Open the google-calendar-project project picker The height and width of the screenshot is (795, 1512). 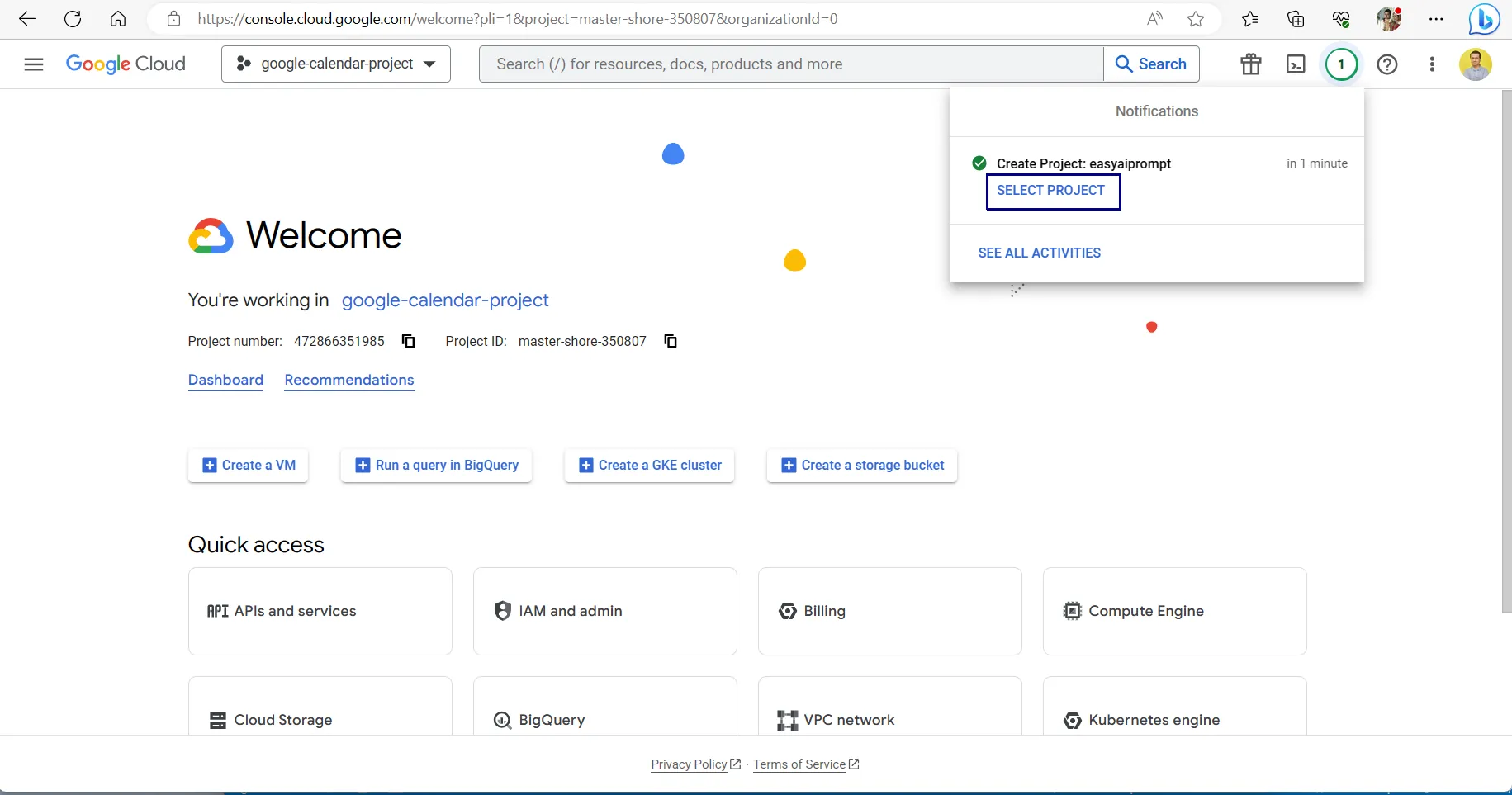pyautogui.click(x=336, y=64)
